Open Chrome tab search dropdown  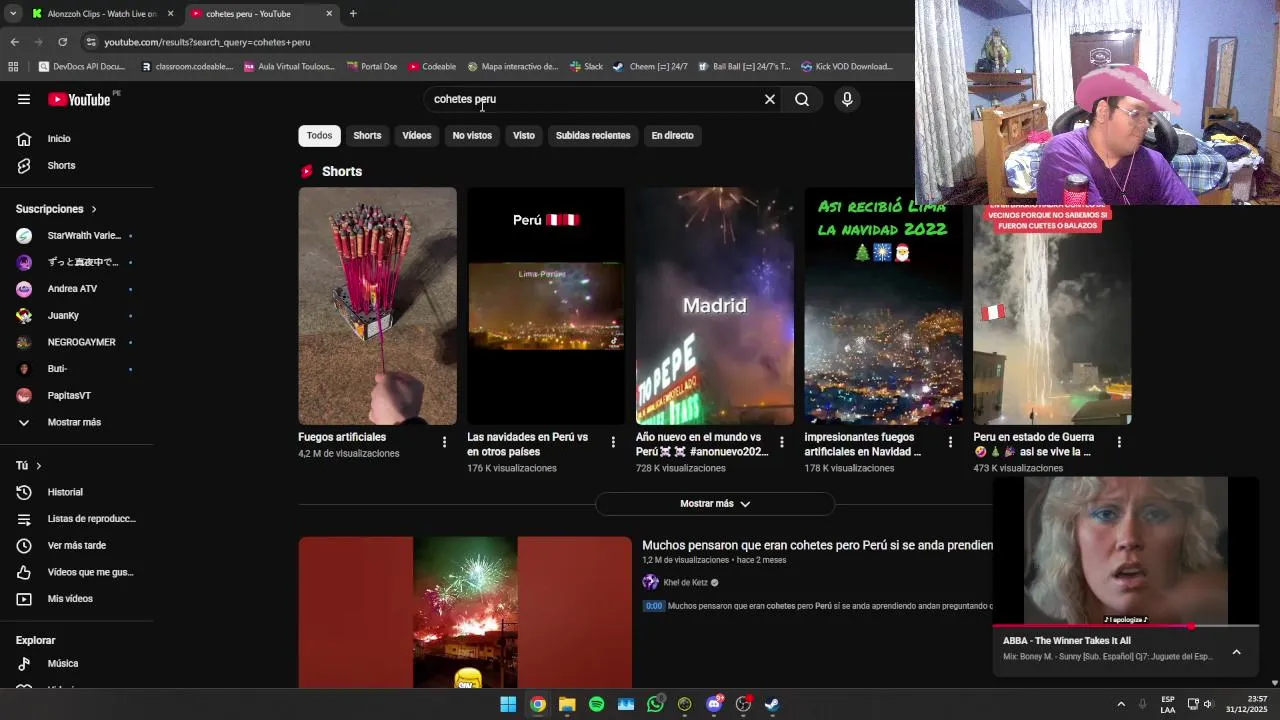coord(13,14)
